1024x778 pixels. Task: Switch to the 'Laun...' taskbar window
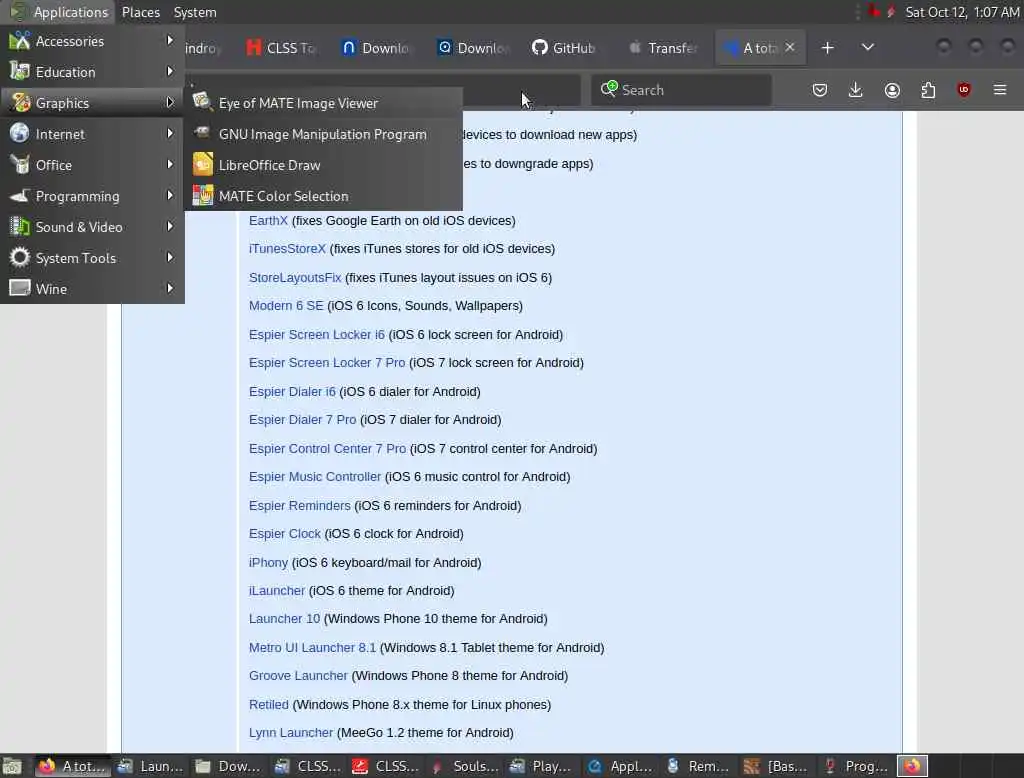click(x=151, y=766)
